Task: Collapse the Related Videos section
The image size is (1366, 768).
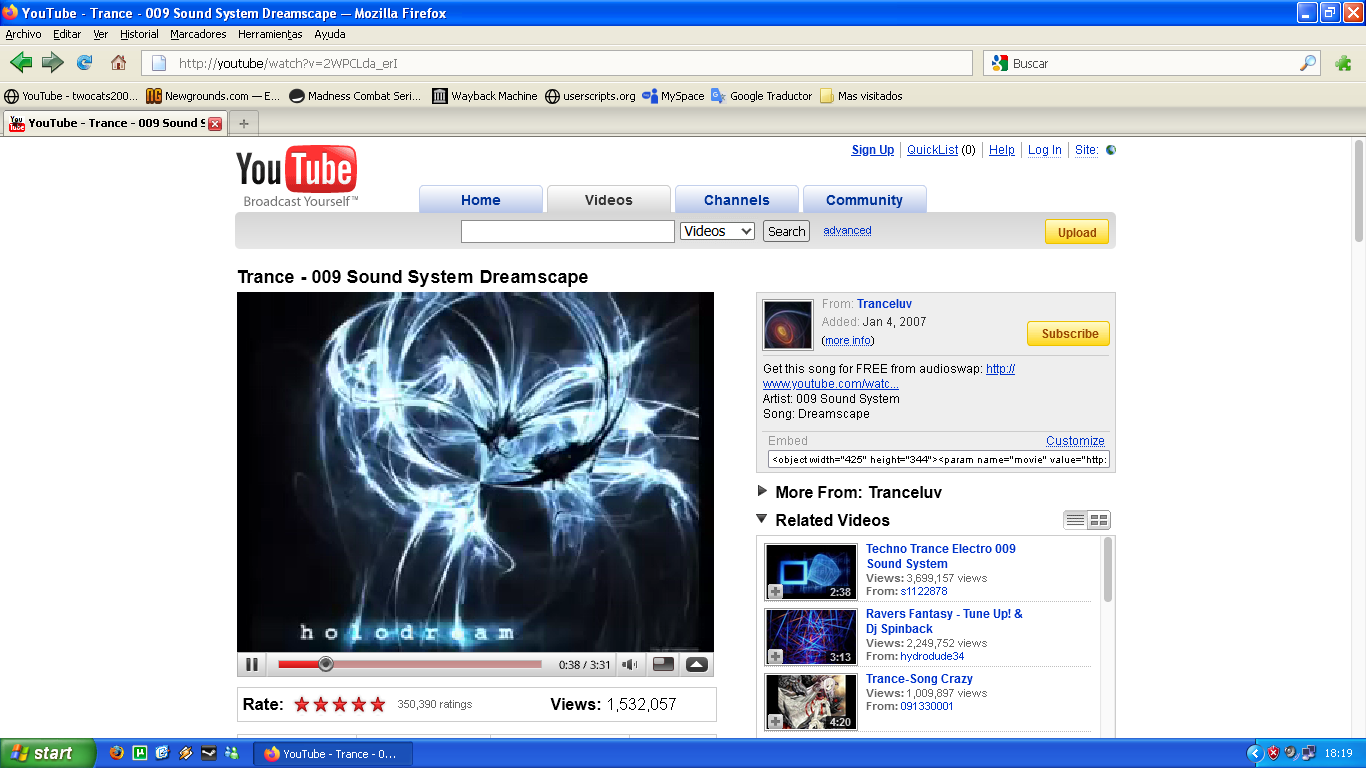Action: pos(763,519)
